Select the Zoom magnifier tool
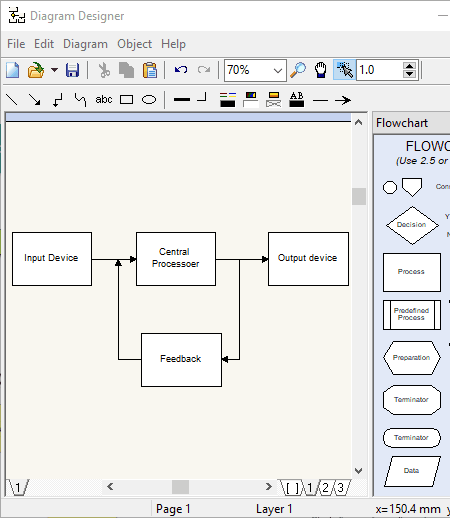450x518 pixels. click(298, 70)
